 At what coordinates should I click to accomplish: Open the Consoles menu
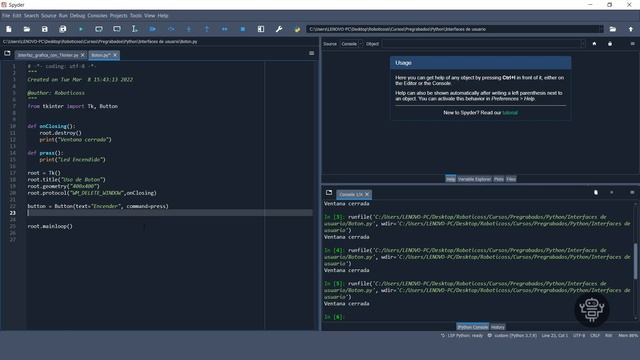coord(97,16)
